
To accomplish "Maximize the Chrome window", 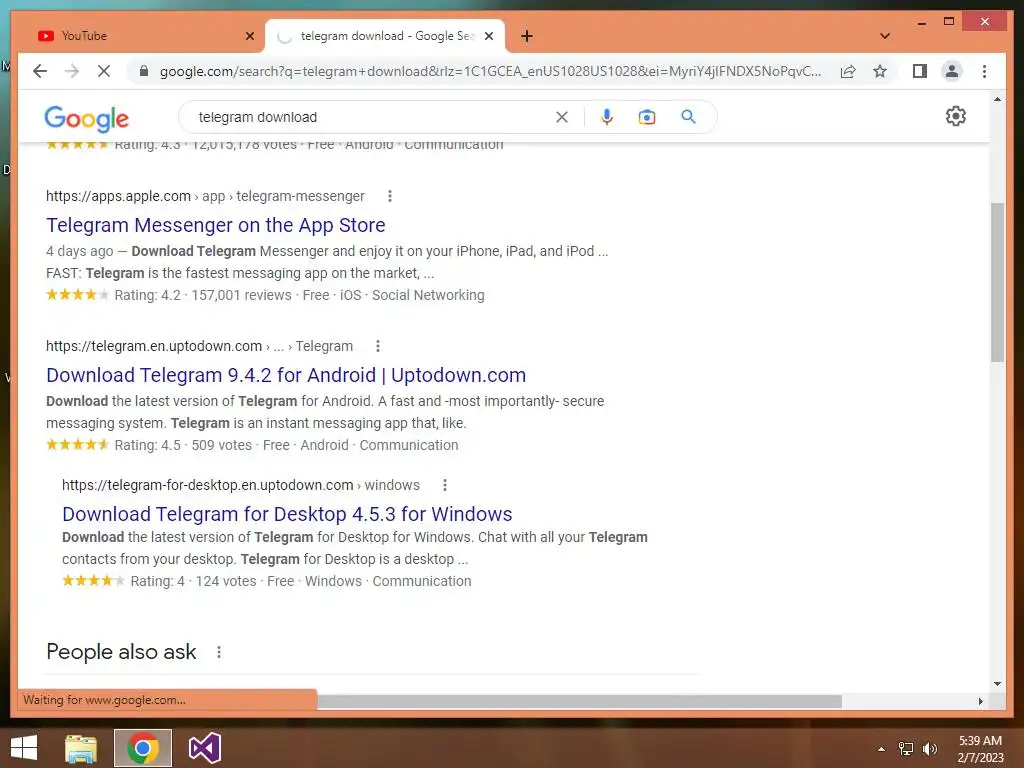I will (949, 22).
